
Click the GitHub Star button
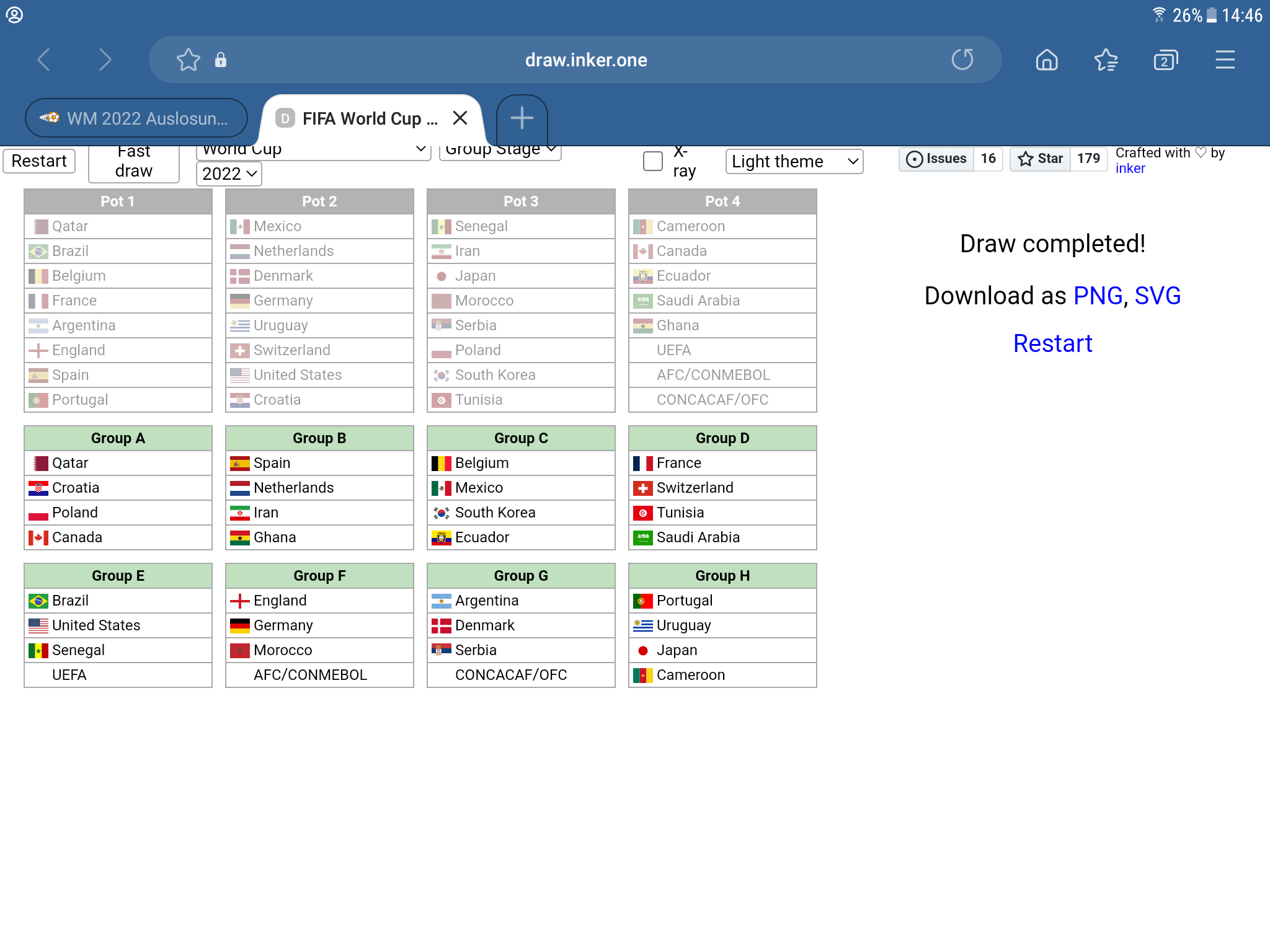(1041, 159)
